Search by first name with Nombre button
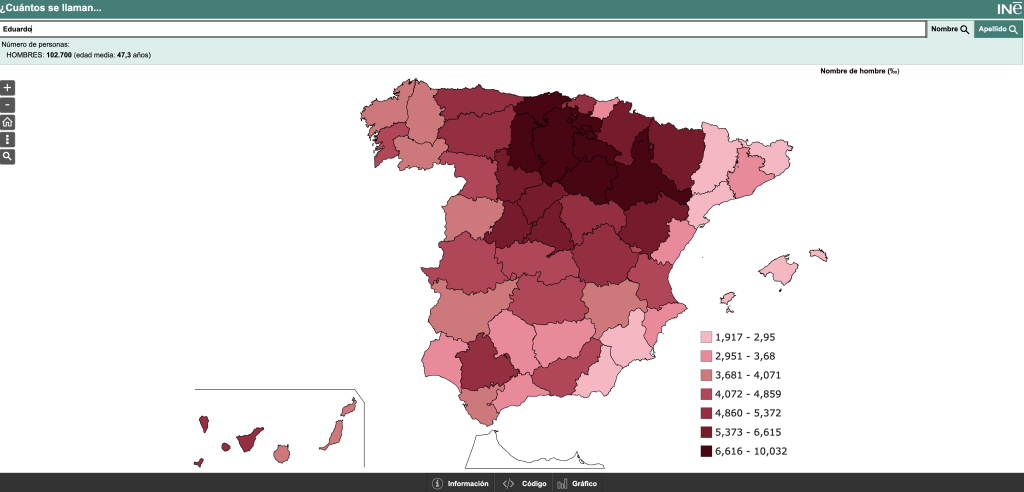Viewport: 1024px width, 492px height. click(x=950, y=29)
